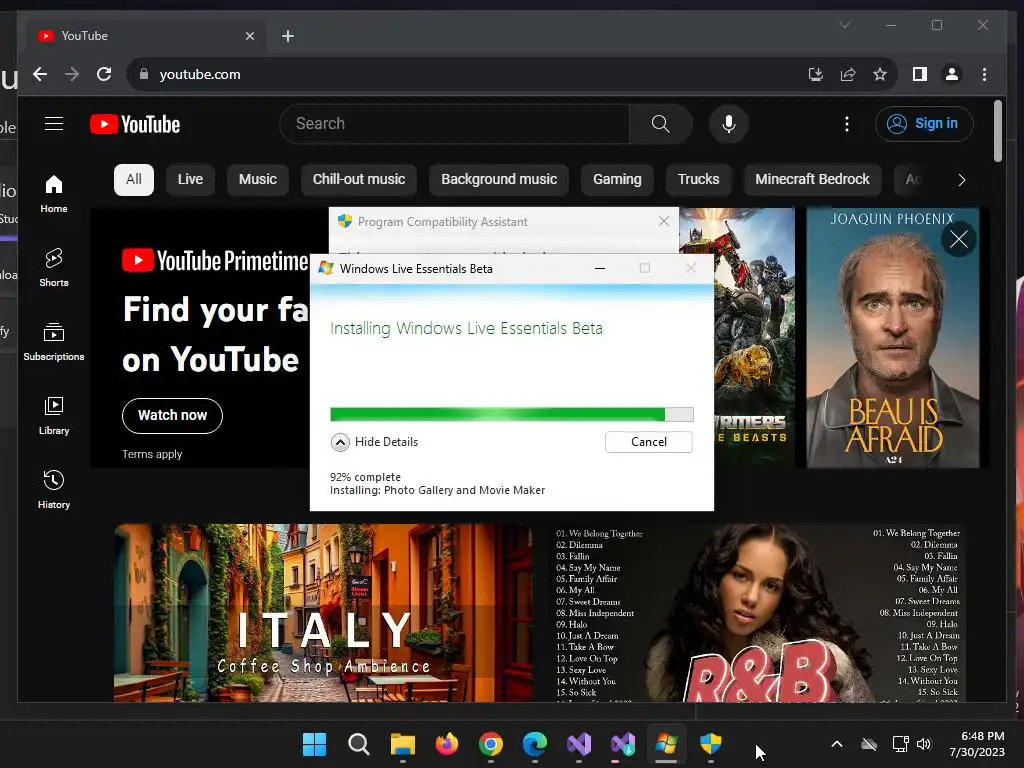Viewport: 1024px width, 768px height.
Task: Select the All filter chip
Action: 134,180
